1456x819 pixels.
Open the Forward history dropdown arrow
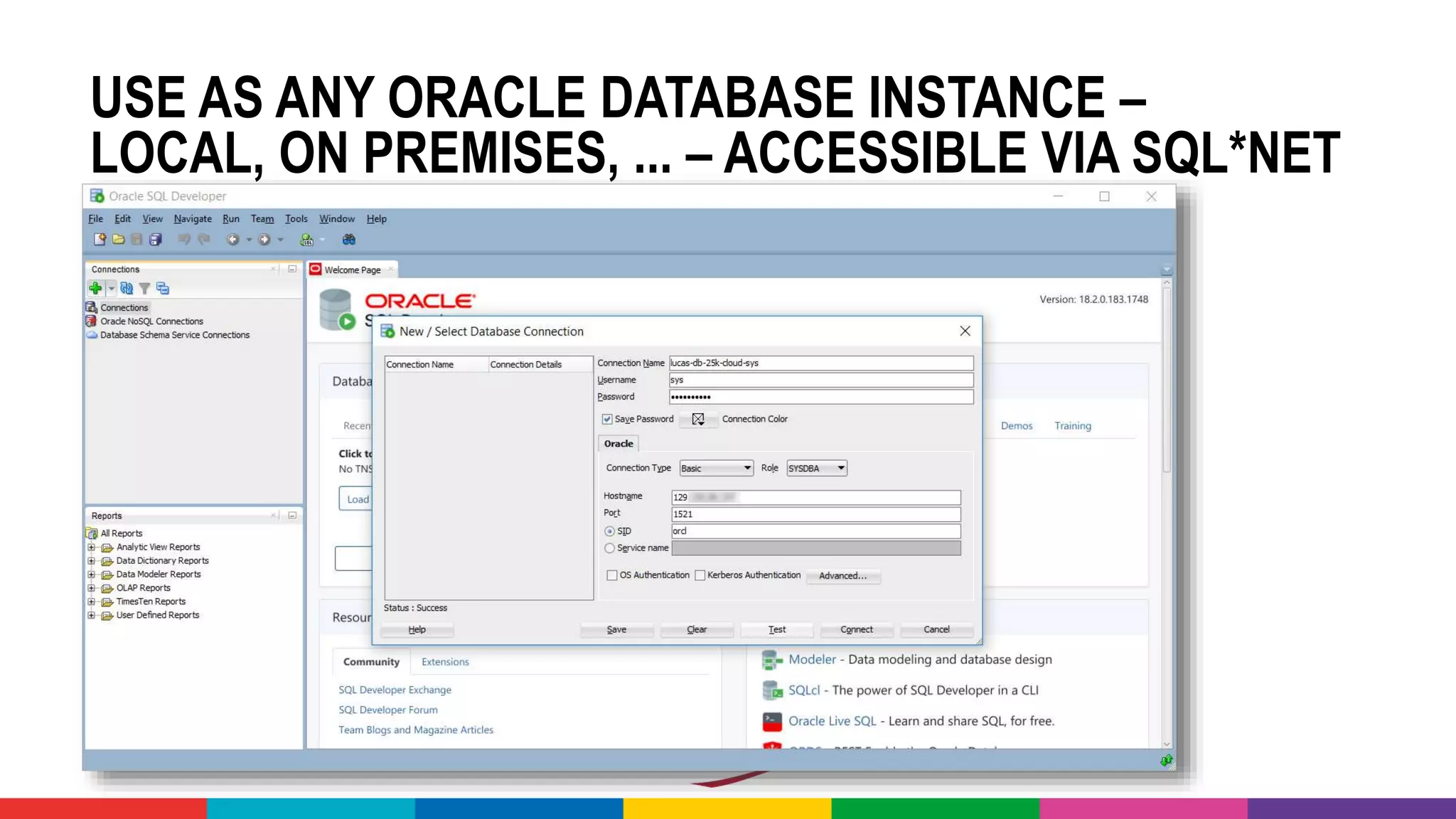[x=281, y=240]
